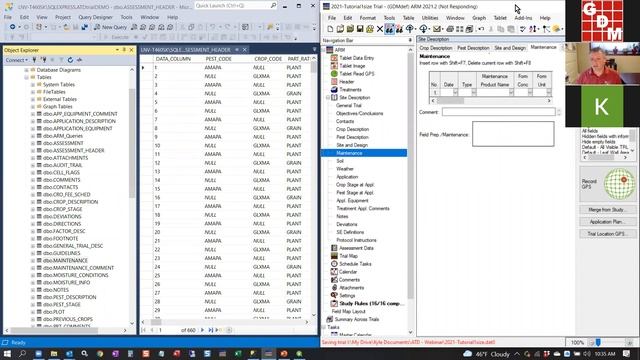Click the Excel icon on the taskbar
The height and width of the screenshot is (360, 640).
point(238,353)
